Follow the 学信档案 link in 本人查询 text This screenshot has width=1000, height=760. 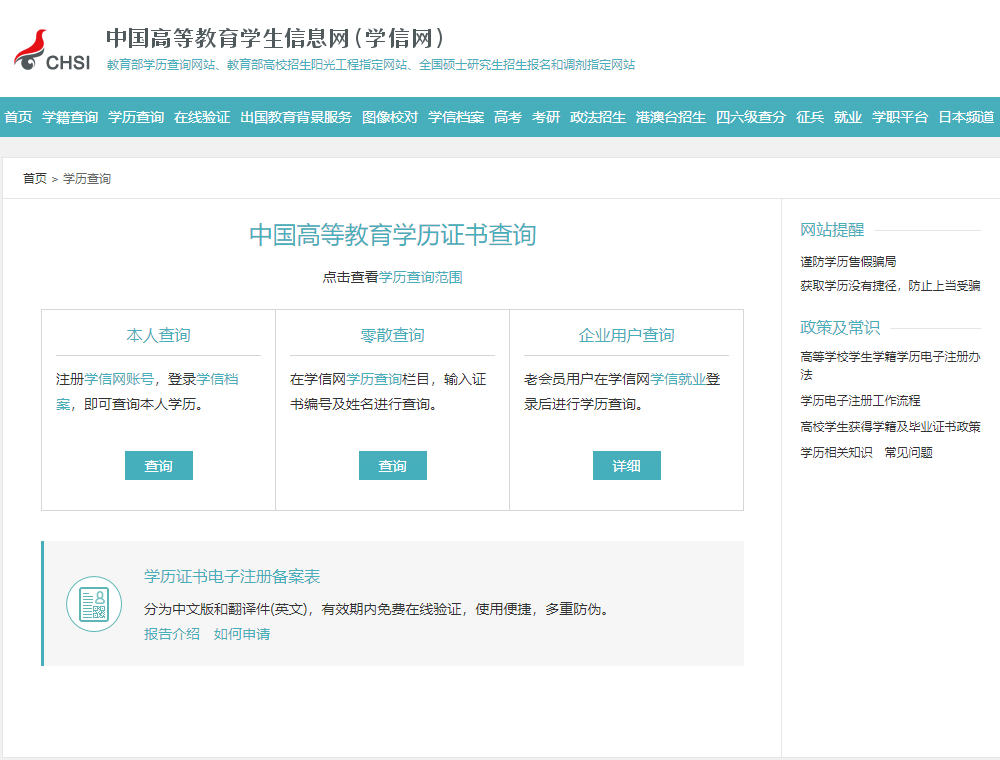(x=217, y=379)
